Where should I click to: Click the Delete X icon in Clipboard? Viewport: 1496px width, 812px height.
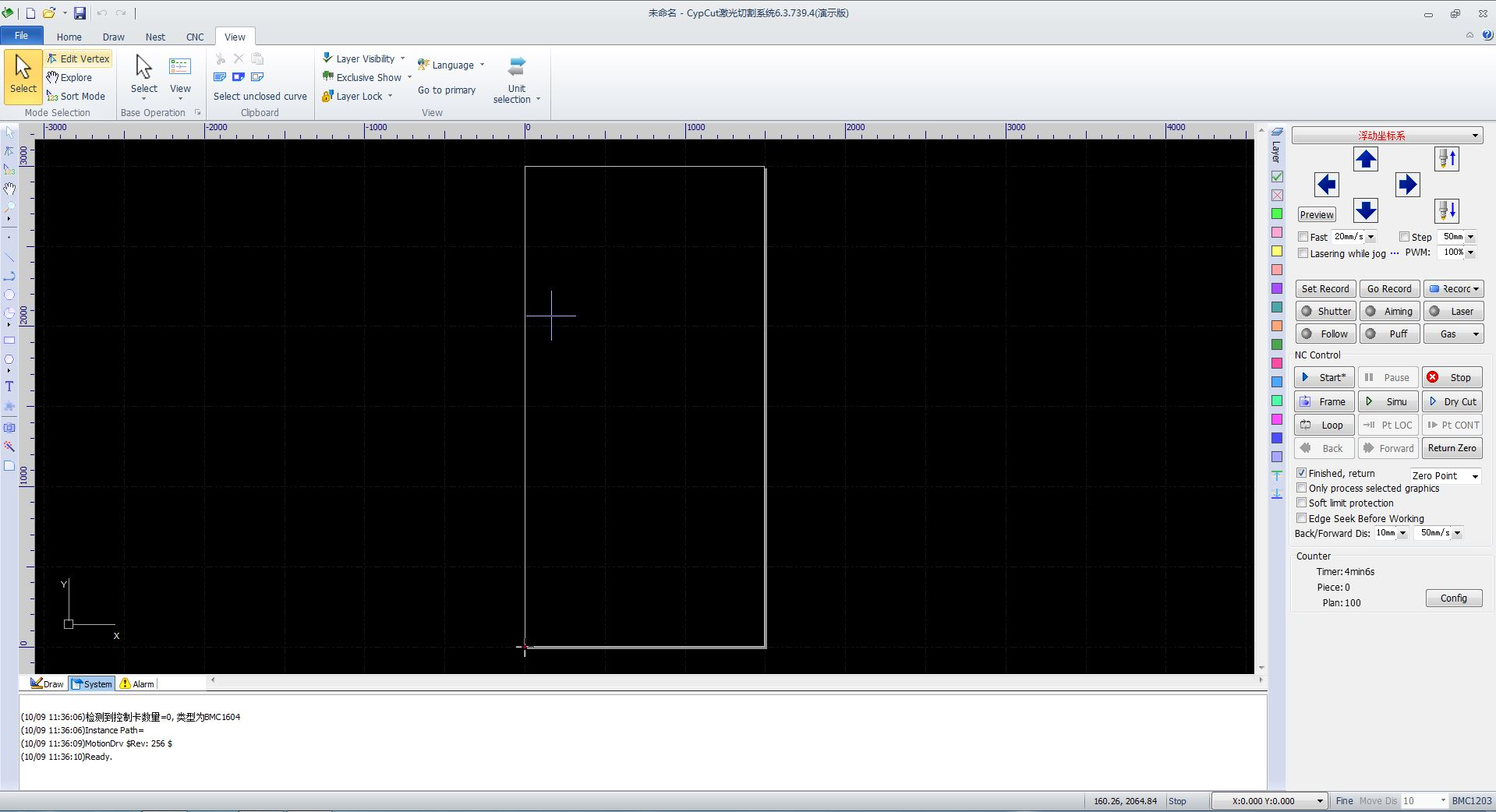(x=239, y=58)
